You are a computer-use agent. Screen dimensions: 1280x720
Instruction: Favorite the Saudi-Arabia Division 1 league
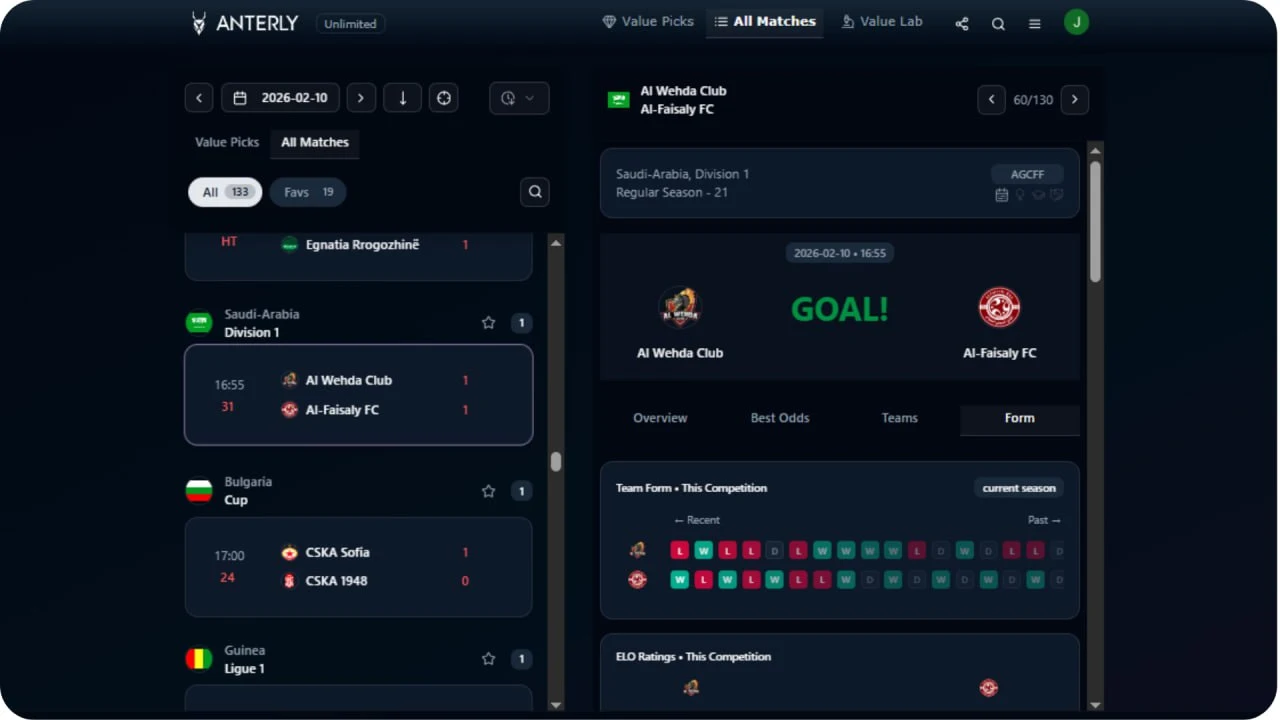click(488, 322)
